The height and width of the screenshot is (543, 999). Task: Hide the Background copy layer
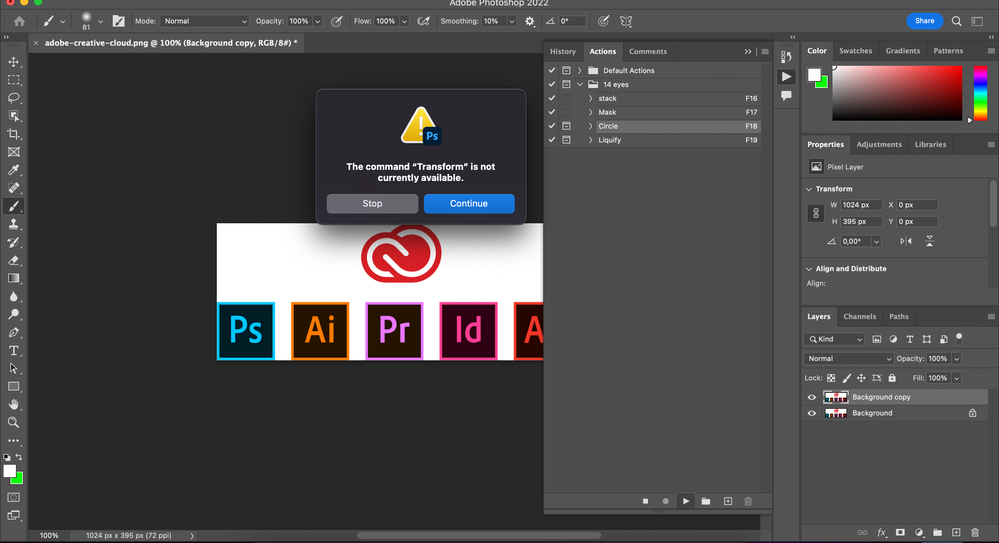pyautogui.click(x=812, y=397)
